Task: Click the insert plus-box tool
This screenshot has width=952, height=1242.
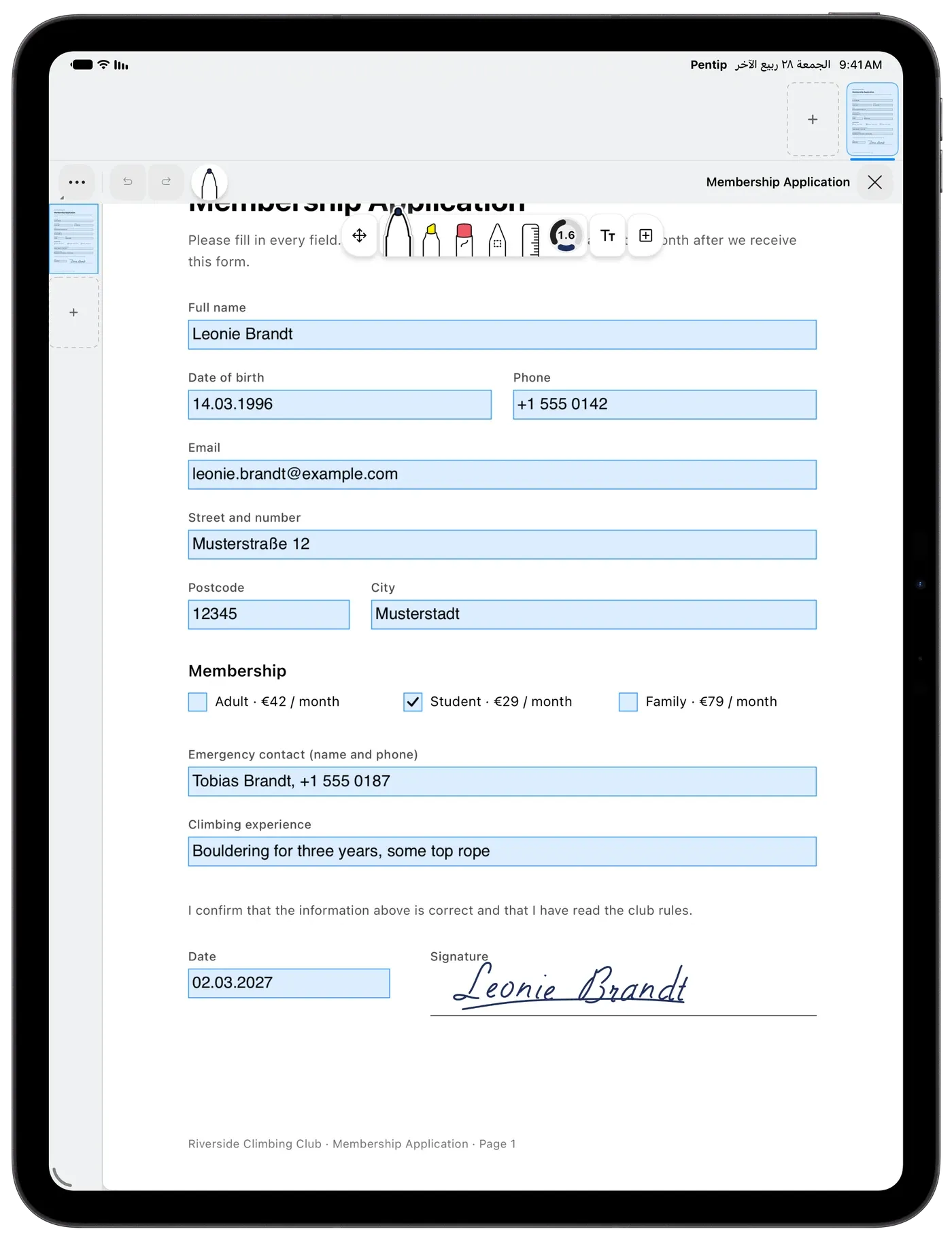Action: (x=646, y=235)
